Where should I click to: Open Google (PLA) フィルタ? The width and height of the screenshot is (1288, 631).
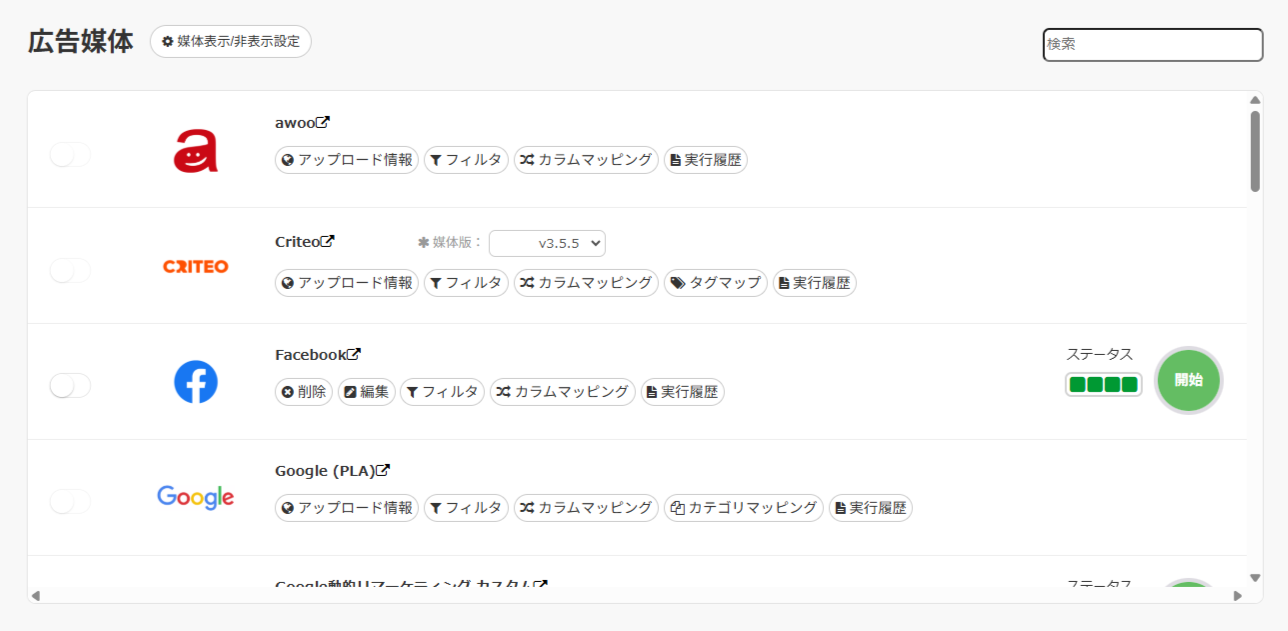(x=466, y=508)
